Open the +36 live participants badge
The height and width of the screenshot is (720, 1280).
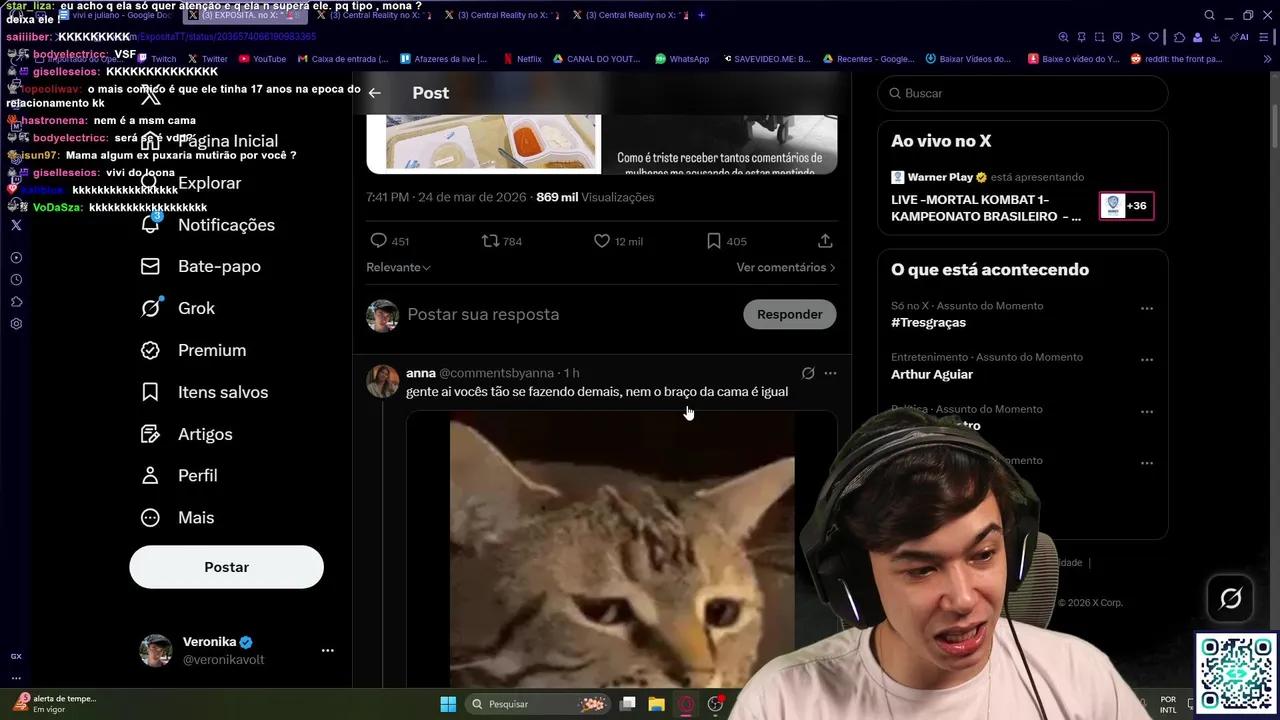tap(1126, 206)
